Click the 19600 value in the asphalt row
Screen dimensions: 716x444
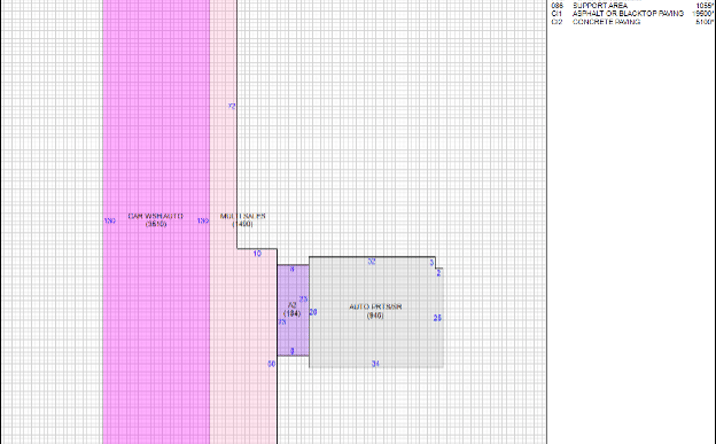(x=703, y=14)
